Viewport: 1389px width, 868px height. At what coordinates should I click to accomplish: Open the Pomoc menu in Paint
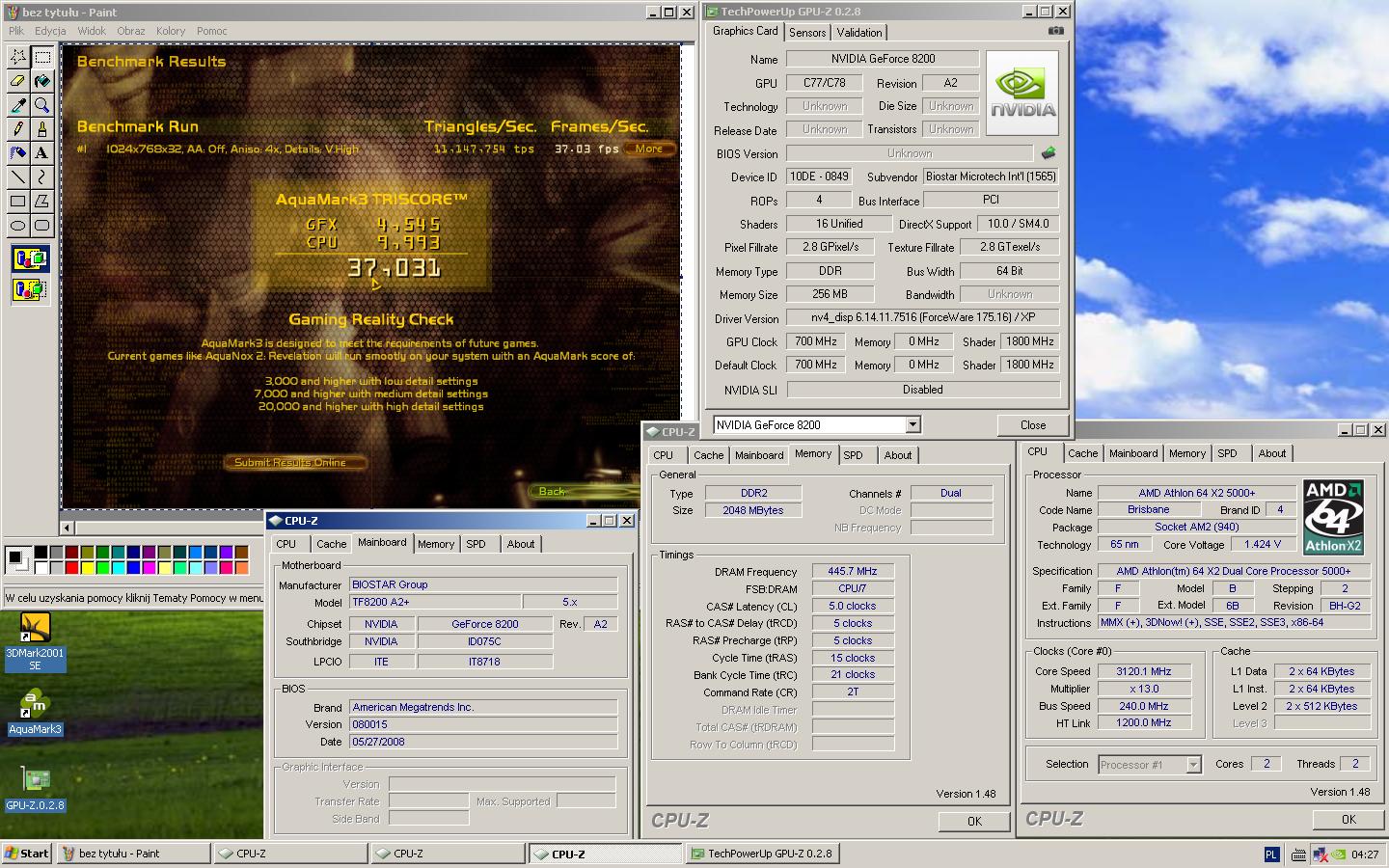(212, 31)
